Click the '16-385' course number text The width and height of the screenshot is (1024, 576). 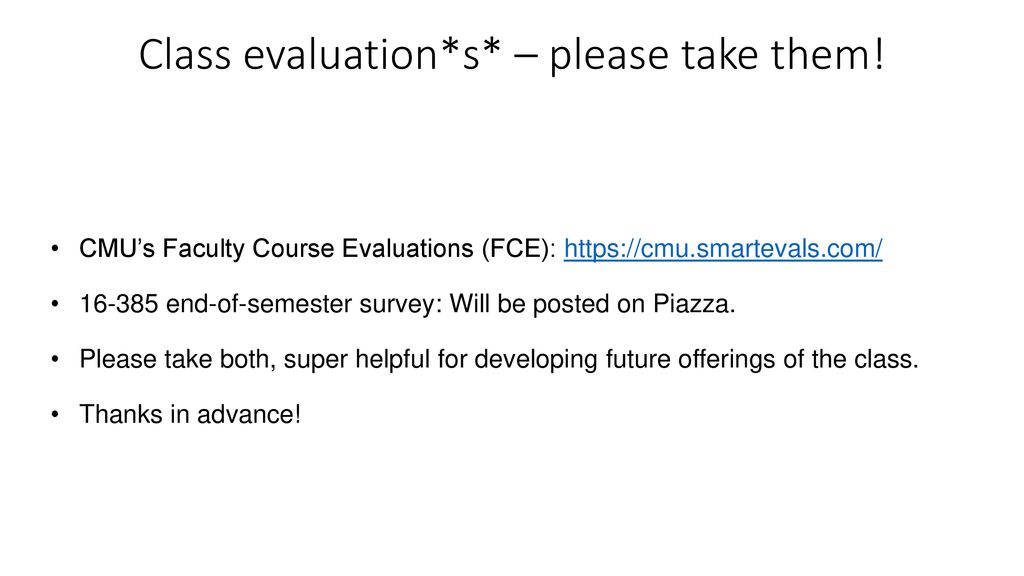(x=118, y=304)
